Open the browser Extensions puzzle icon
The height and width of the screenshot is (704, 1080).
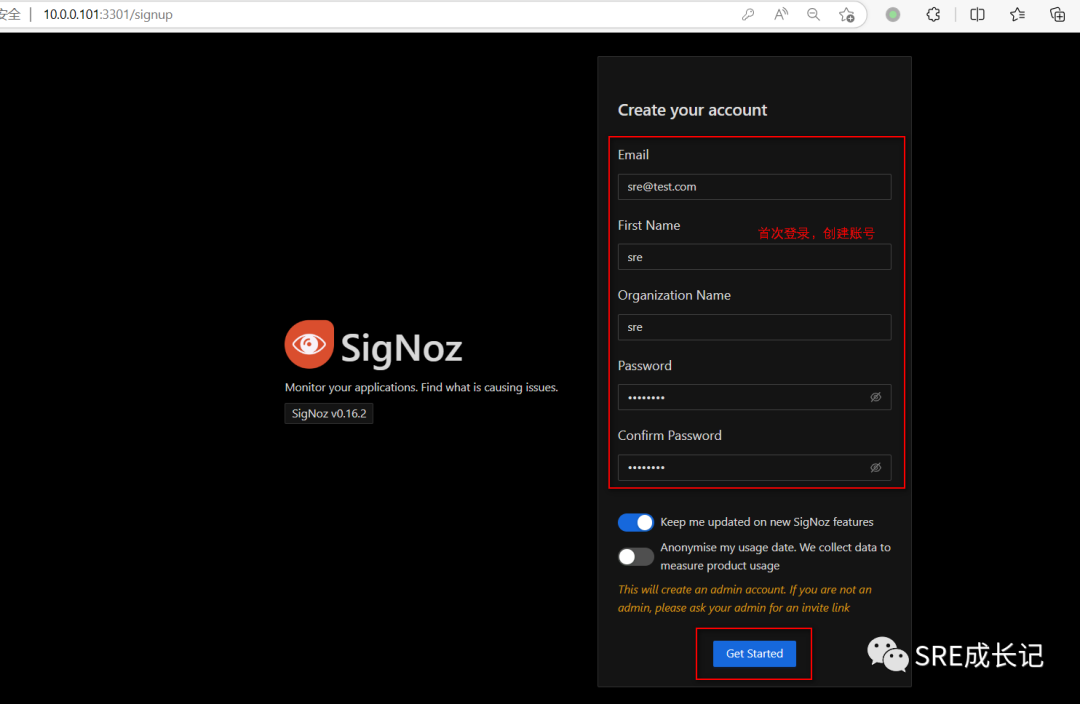tap(933, 14)
